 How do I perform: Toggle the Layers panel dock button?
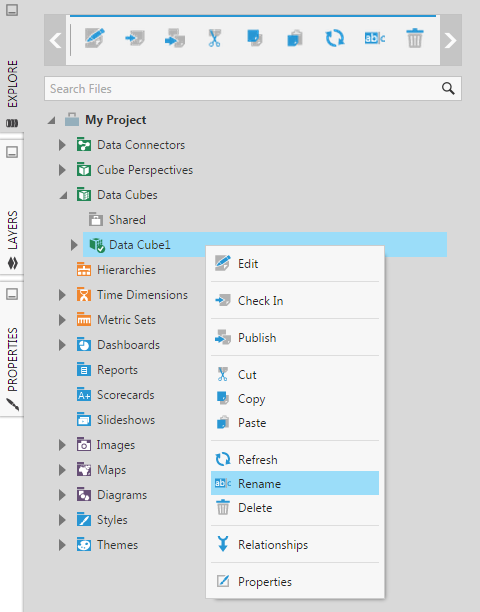point(12,152)
